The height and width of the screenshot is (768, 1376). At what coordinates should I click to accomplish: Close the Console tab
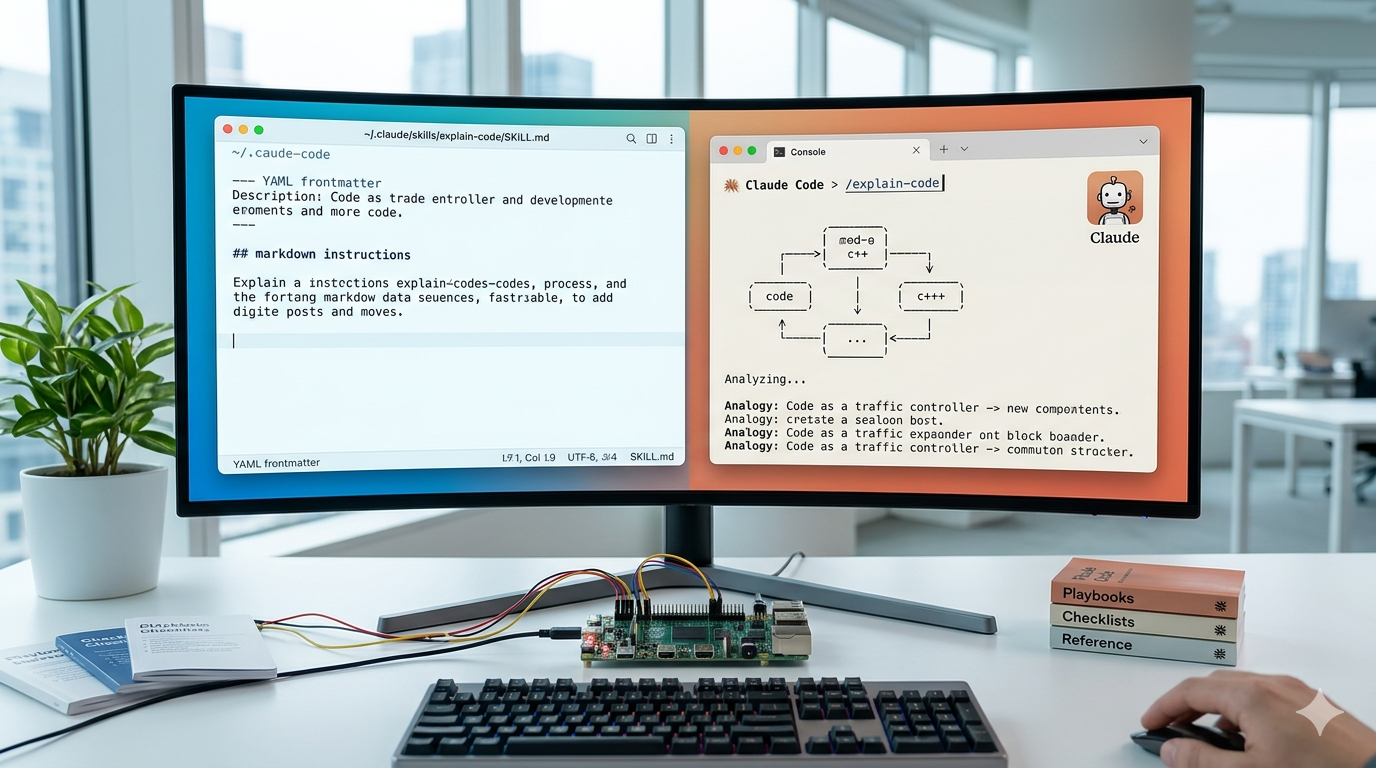coord(916,151)
